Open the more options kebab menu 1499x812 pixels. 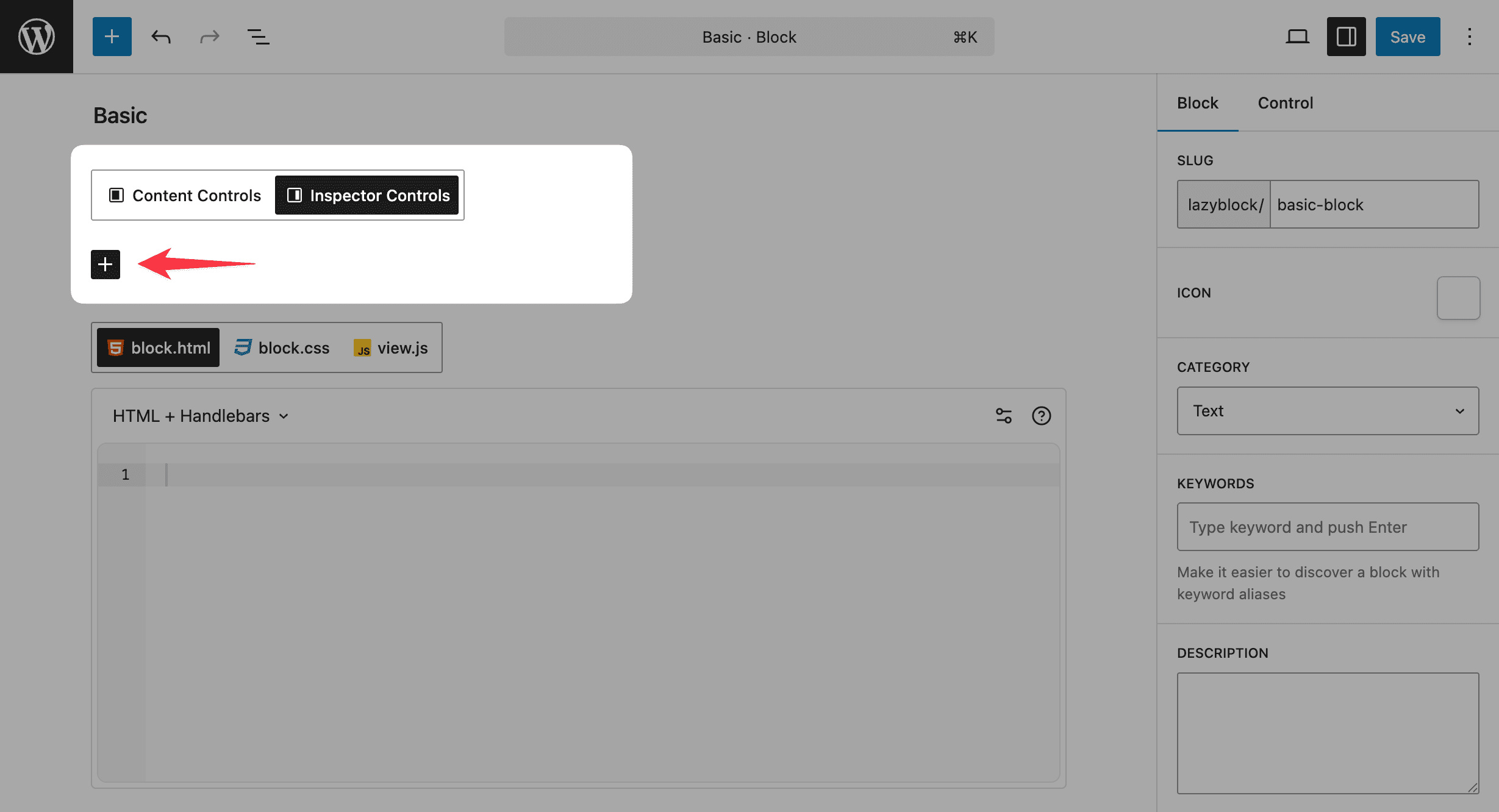tap(1470, 36)
